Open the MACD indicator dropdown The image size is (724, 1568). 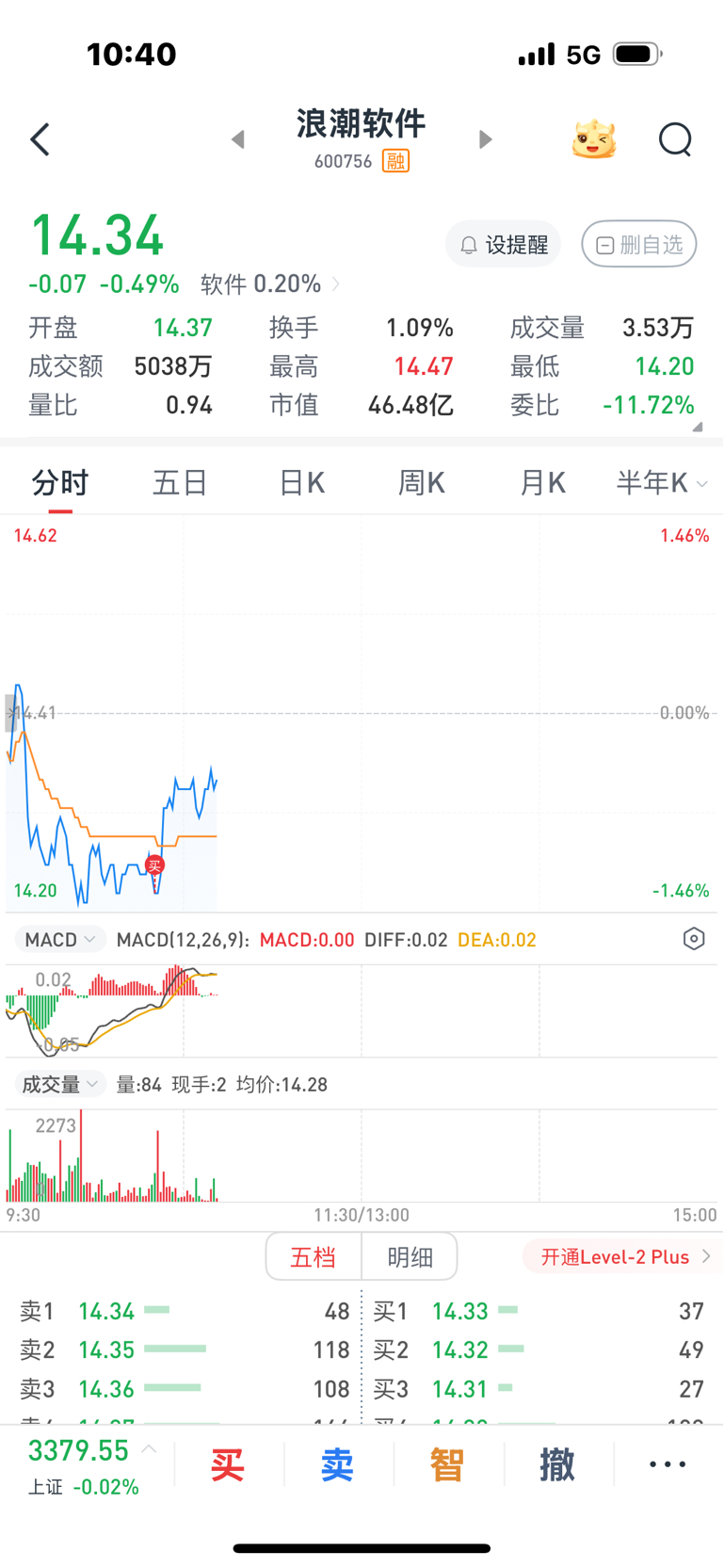[x=60, y=940]
